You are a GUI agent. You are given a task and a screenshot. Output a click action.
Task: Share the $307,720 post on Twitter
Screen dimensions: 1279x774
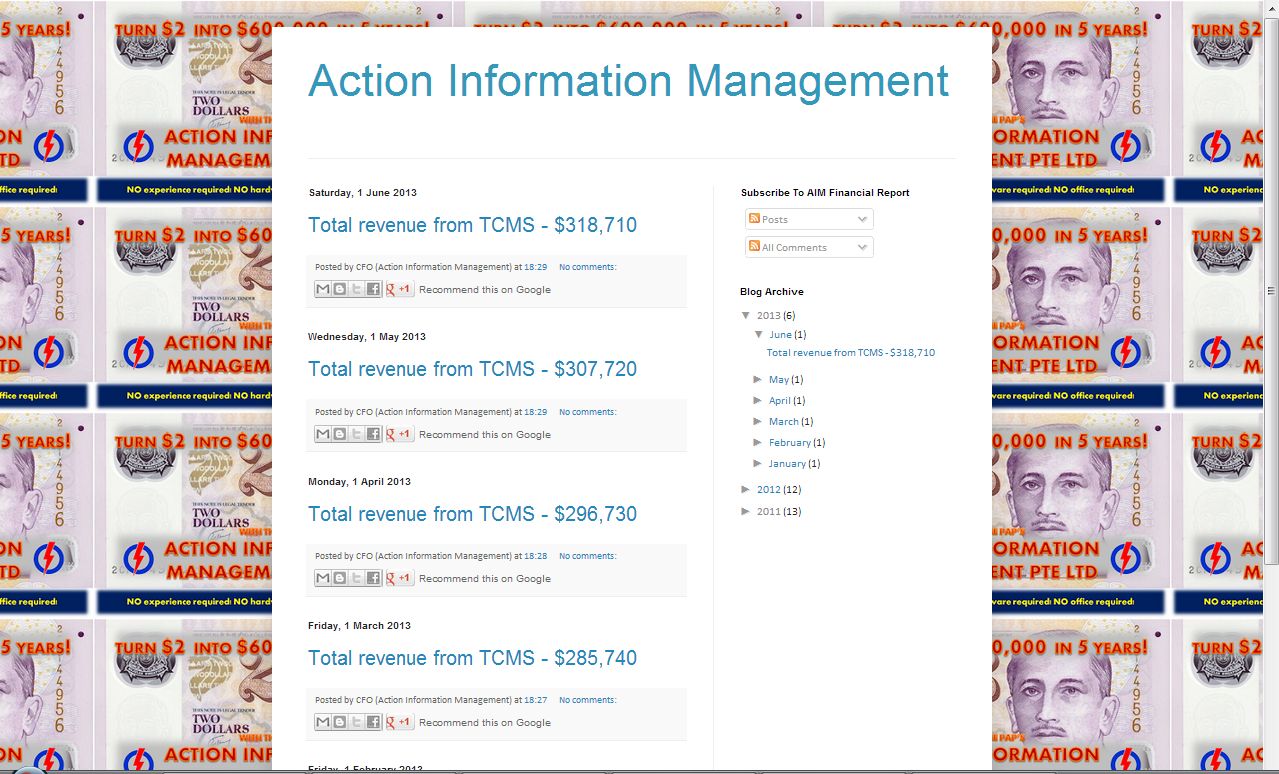point(356,434)
